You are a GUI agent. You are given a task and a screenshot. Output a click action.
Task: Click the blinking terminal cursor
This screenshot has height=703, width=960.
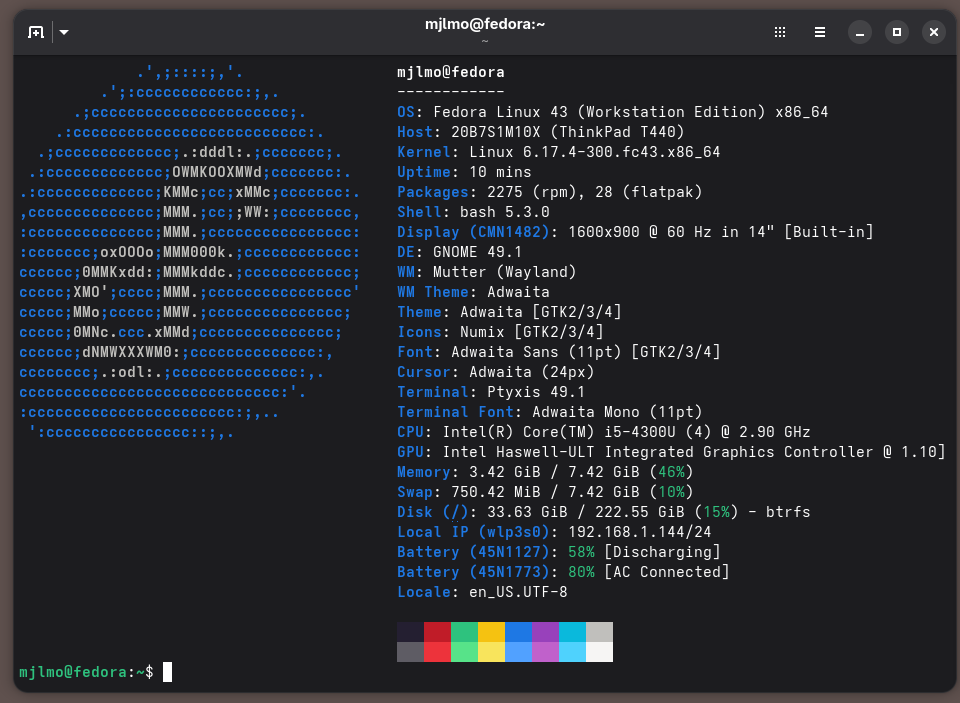166,671
